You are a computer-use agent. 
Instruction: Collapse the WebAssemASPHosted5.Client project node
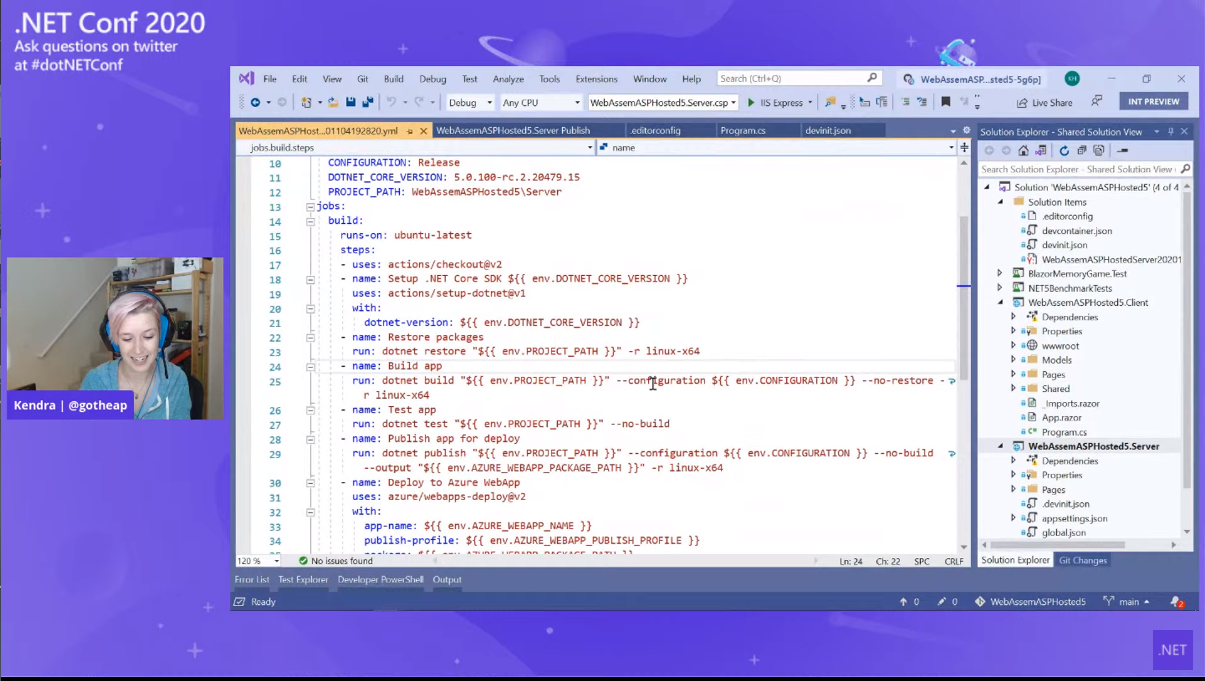999,302
